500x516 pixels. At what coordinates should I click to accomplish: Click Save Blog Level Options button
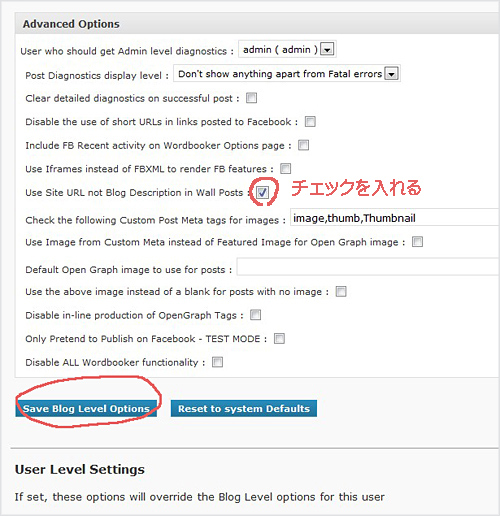click(x=86, y=408)
